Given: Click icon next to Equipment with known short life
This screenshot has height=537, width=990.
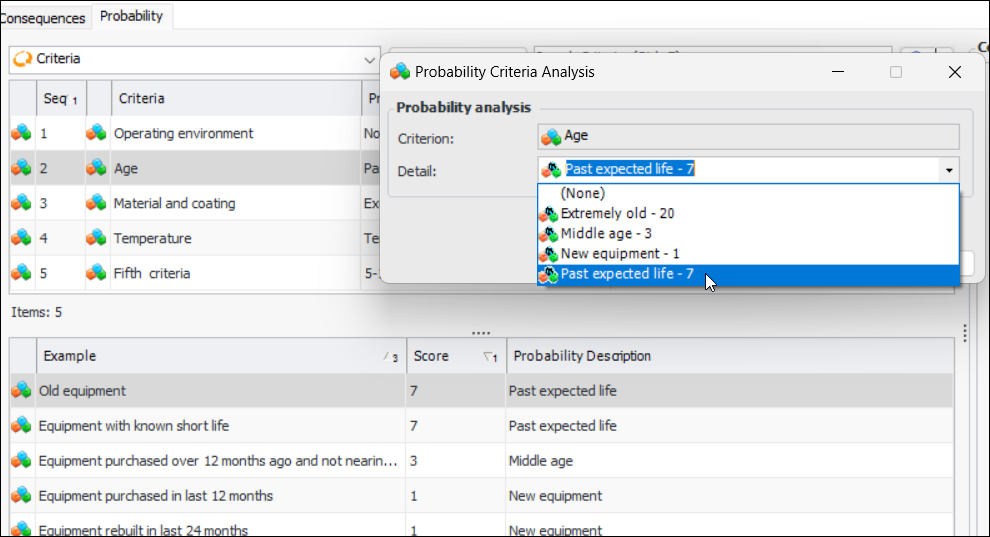Looking at the screenshot, I should point(21,426).
